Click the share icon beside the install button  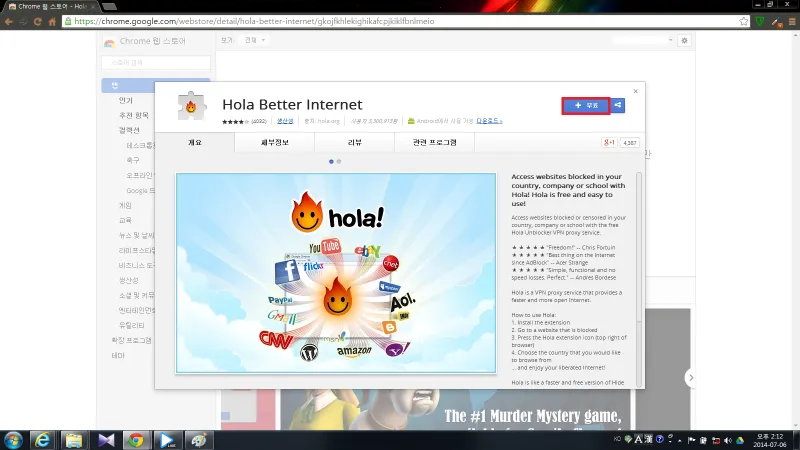coord(618,106)
